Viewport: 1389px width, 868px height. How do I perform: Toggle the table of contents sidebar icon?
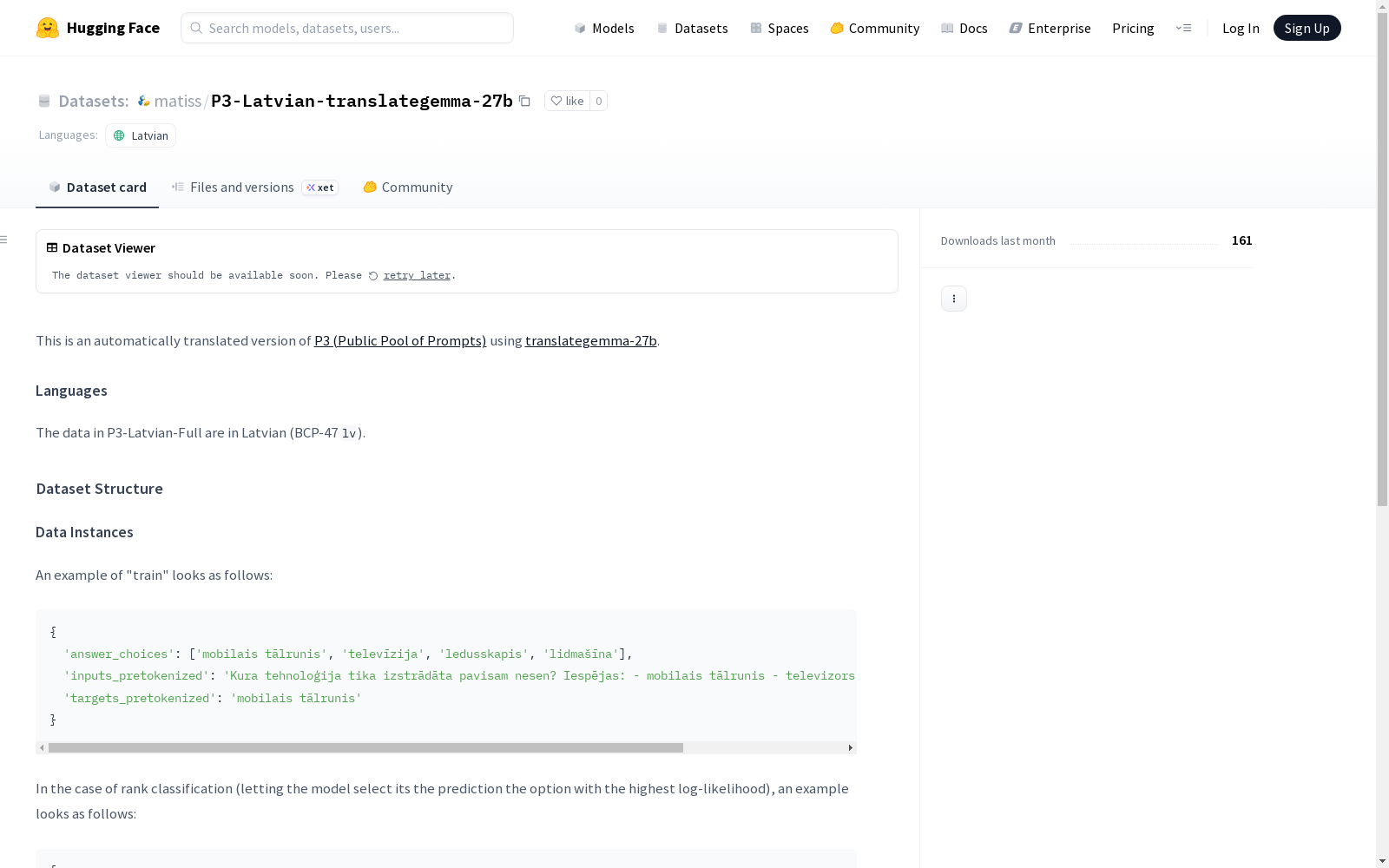point(4,240)
